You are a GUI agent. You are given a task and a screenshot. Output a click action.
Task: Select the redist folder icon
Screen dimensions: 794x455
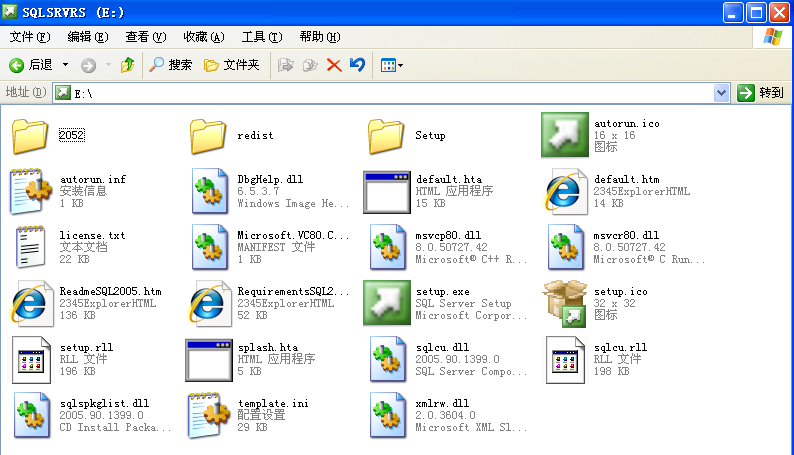208,136
